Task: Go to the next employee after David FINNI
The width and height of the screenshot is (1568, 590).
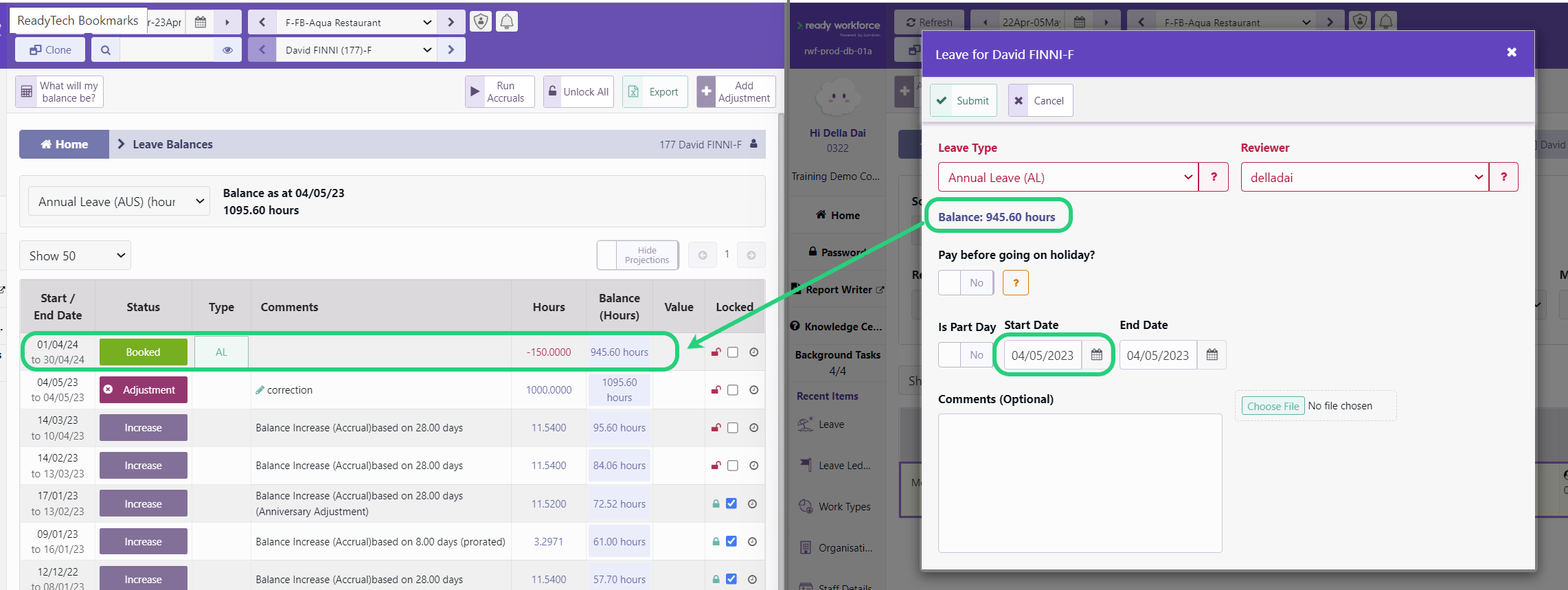Action: 451,50
